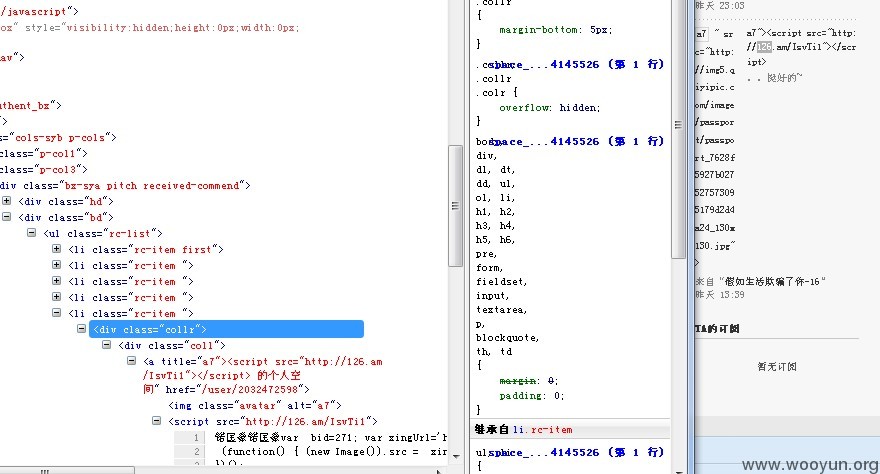Select the class="p-col3" row
880x474 pixels.
(x=44, y=169)
